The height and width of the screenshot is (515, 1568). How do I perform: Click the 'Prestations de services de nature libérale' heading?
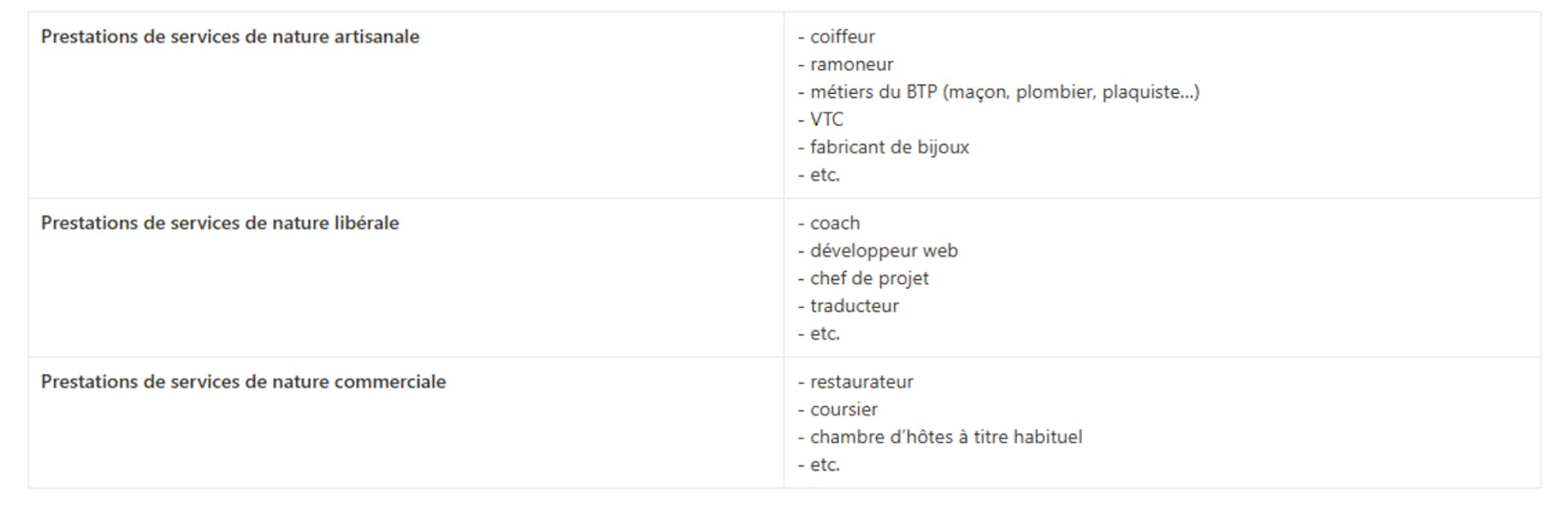tap(220, 223)
